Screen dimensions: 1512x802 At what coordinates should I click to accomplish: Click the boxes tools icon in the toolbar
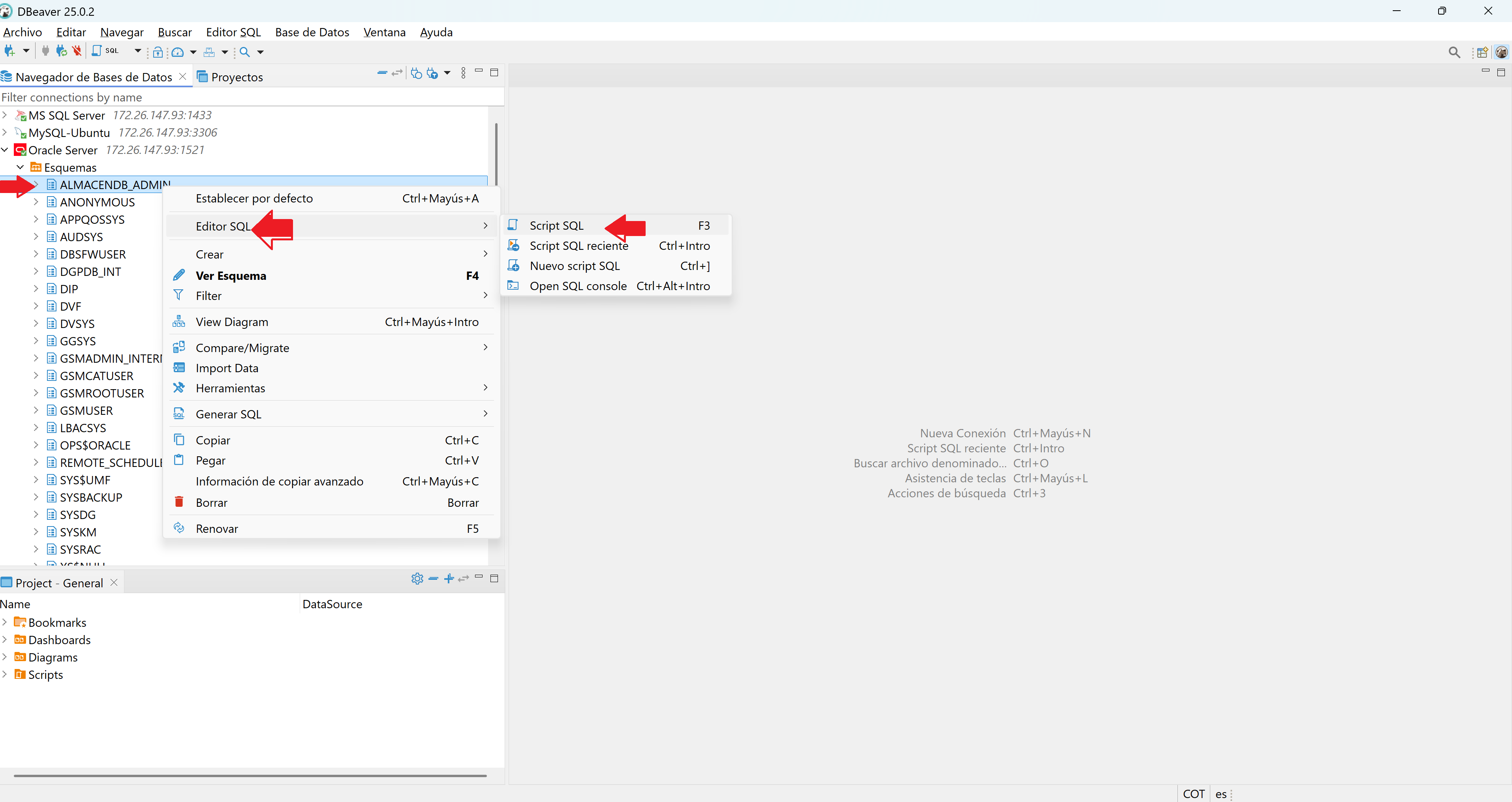209,52
